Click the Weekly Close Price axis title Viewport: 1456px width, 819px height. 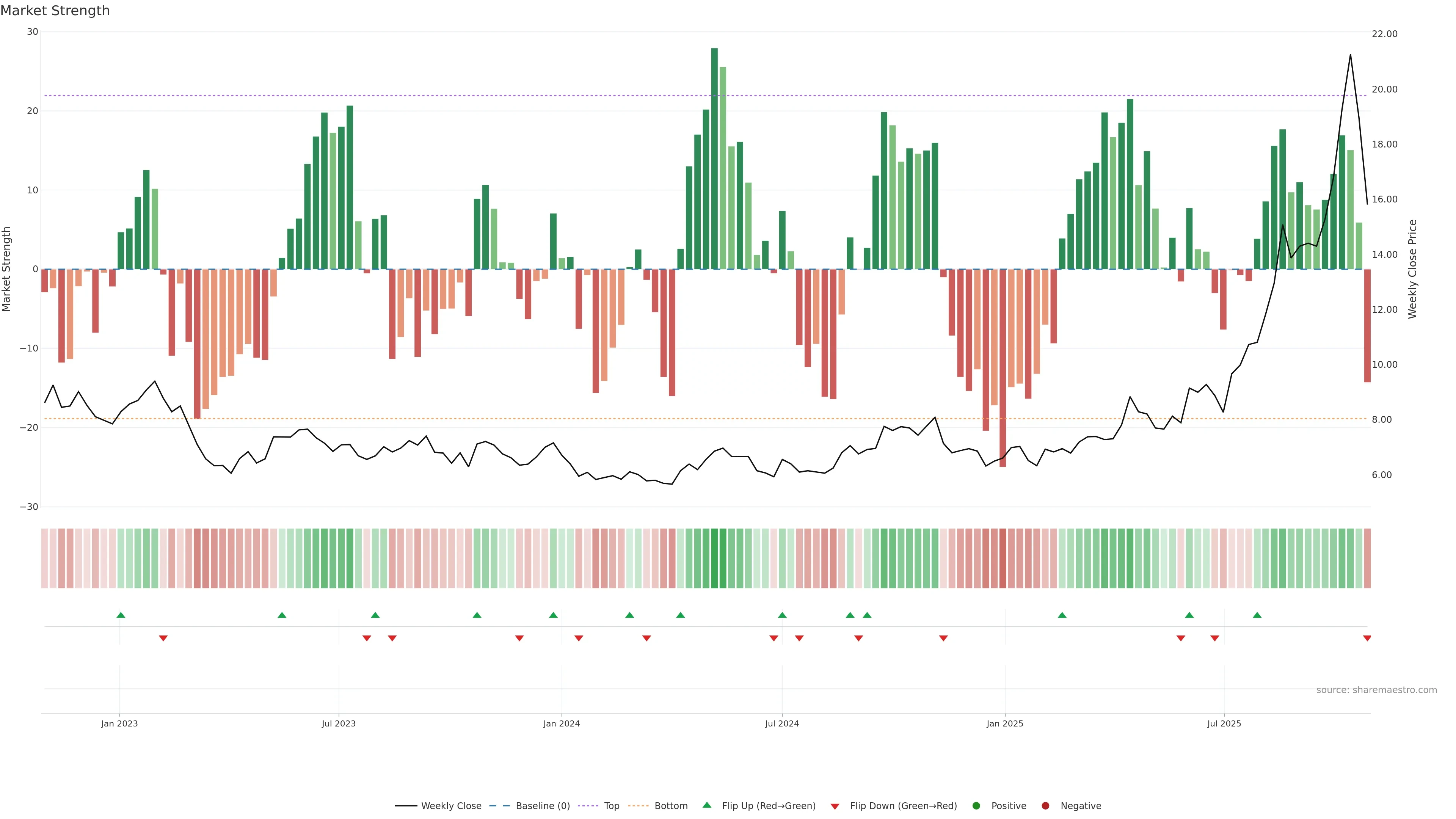click(x=1412, y=269)
